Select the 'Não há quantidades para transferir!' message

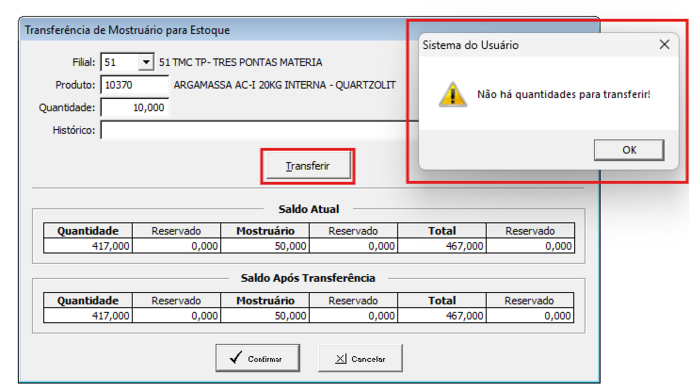click(564, 94)
